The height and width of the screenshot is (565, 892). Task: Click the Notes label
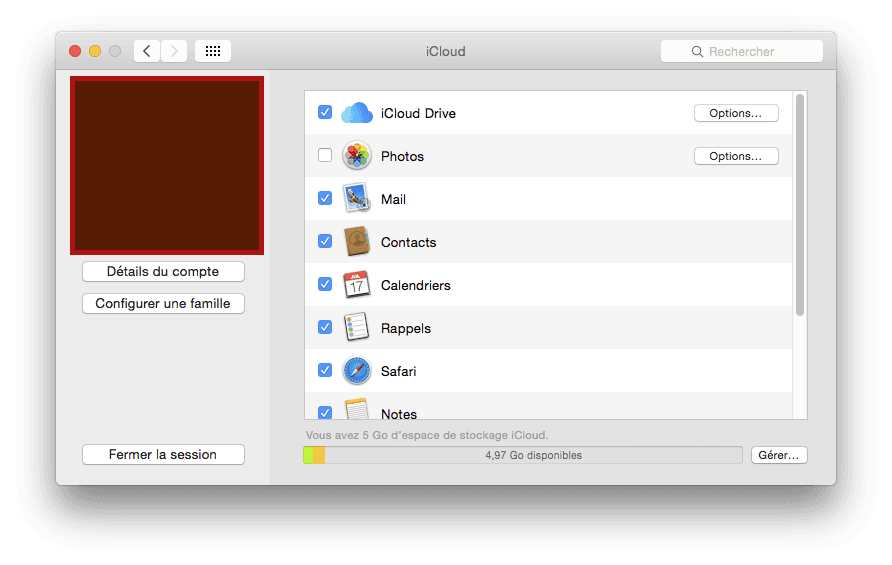point(399,414)
